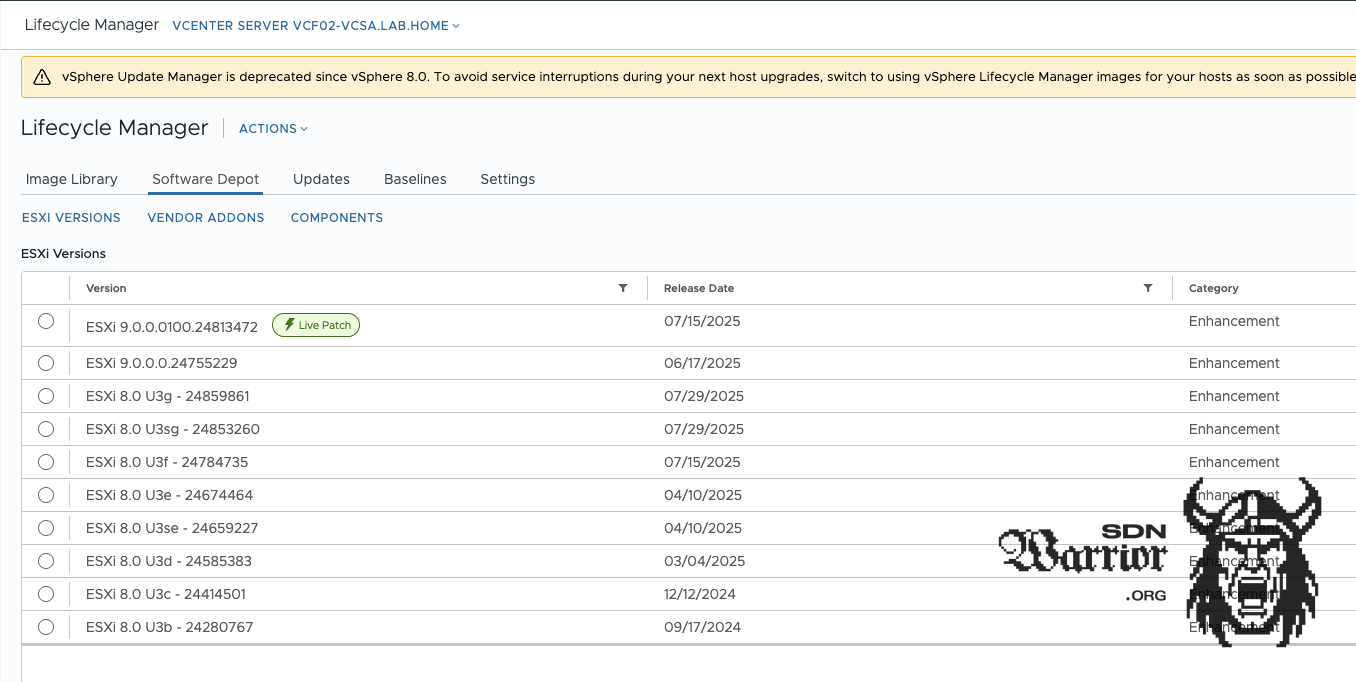The image size is (1356, 682).
Task: Open the filter for the Release Date column
Action: 1147,288
